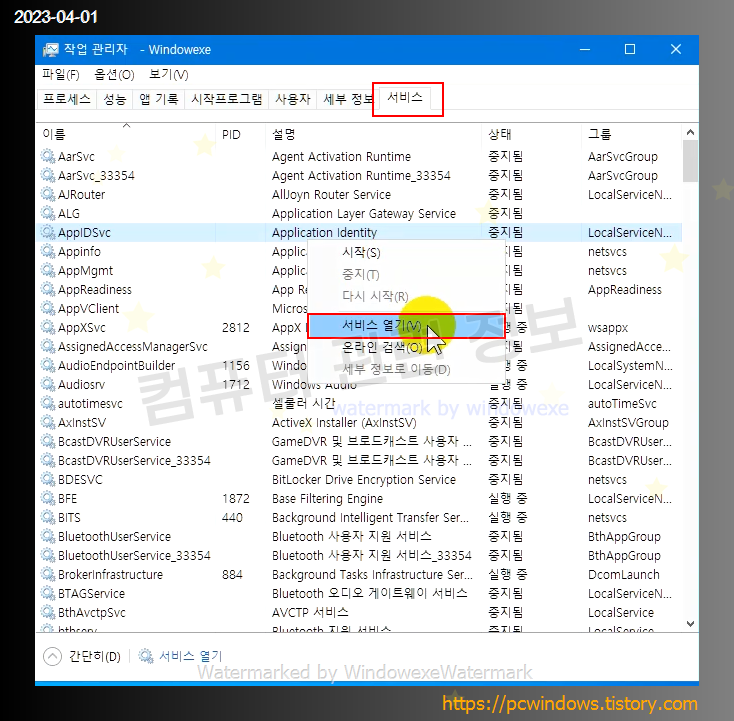Click the PID value 2812

(236, 327)
